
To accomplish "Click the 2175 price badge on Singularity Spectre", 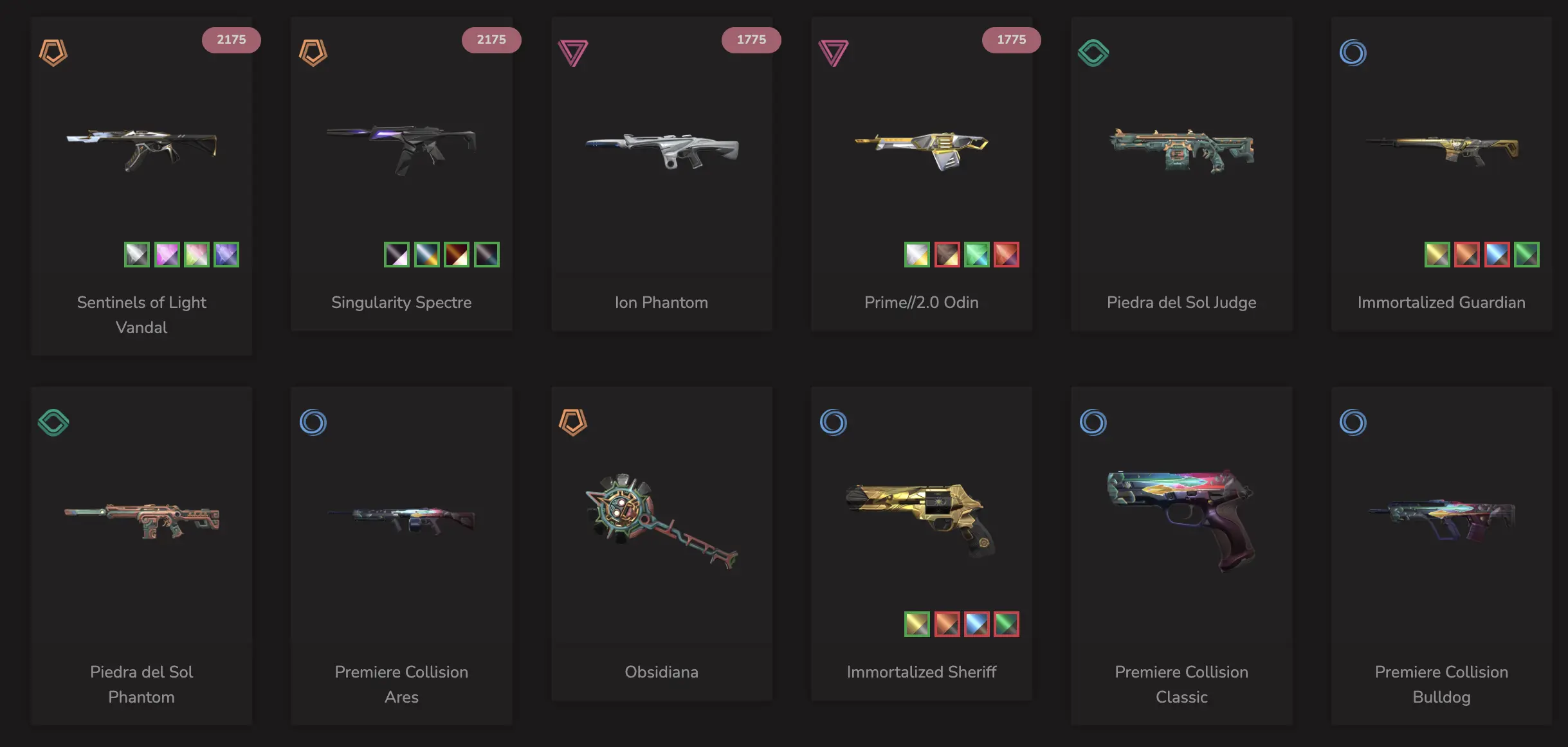I will (491, 40).
